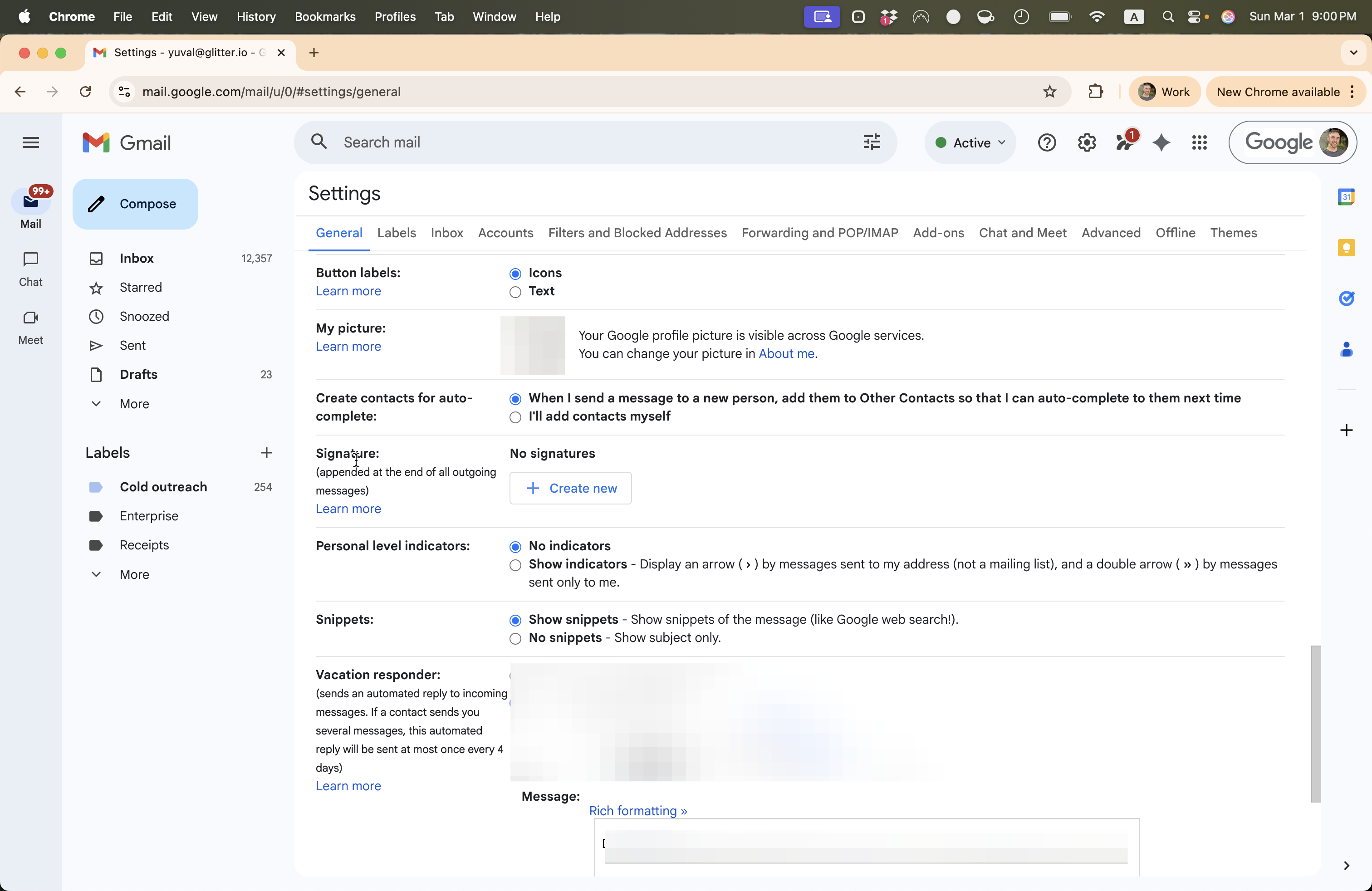Click the Gemini sparkle icon
The height and width of the screenshot is (891, 1372).
pos(1161,142)
